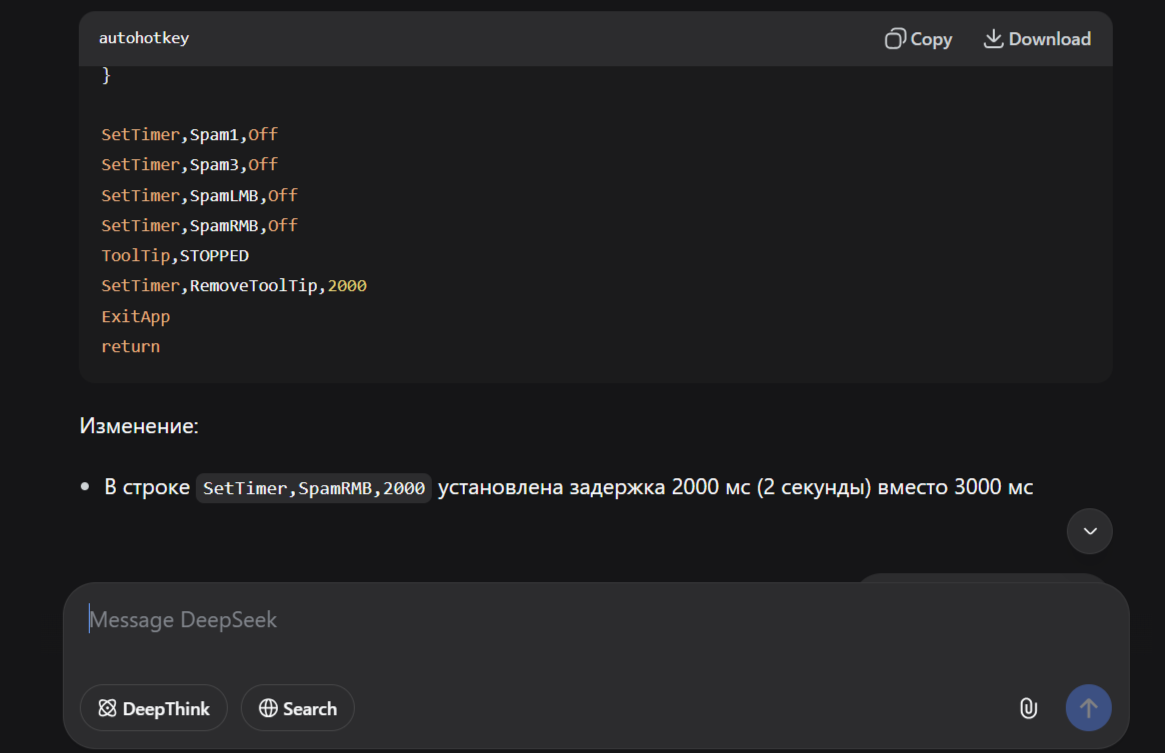Click the SetTimer,Spam1,Off code line
This screenshot has height=753, width=1165.
click(189, 135)
